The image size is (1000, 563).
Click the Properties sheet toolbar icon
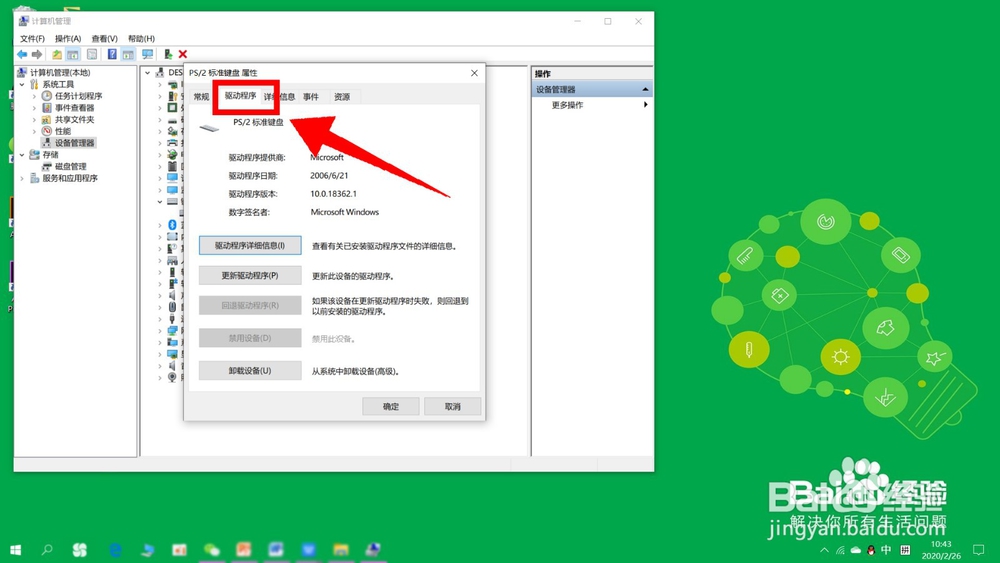click(x=92, y=54)
